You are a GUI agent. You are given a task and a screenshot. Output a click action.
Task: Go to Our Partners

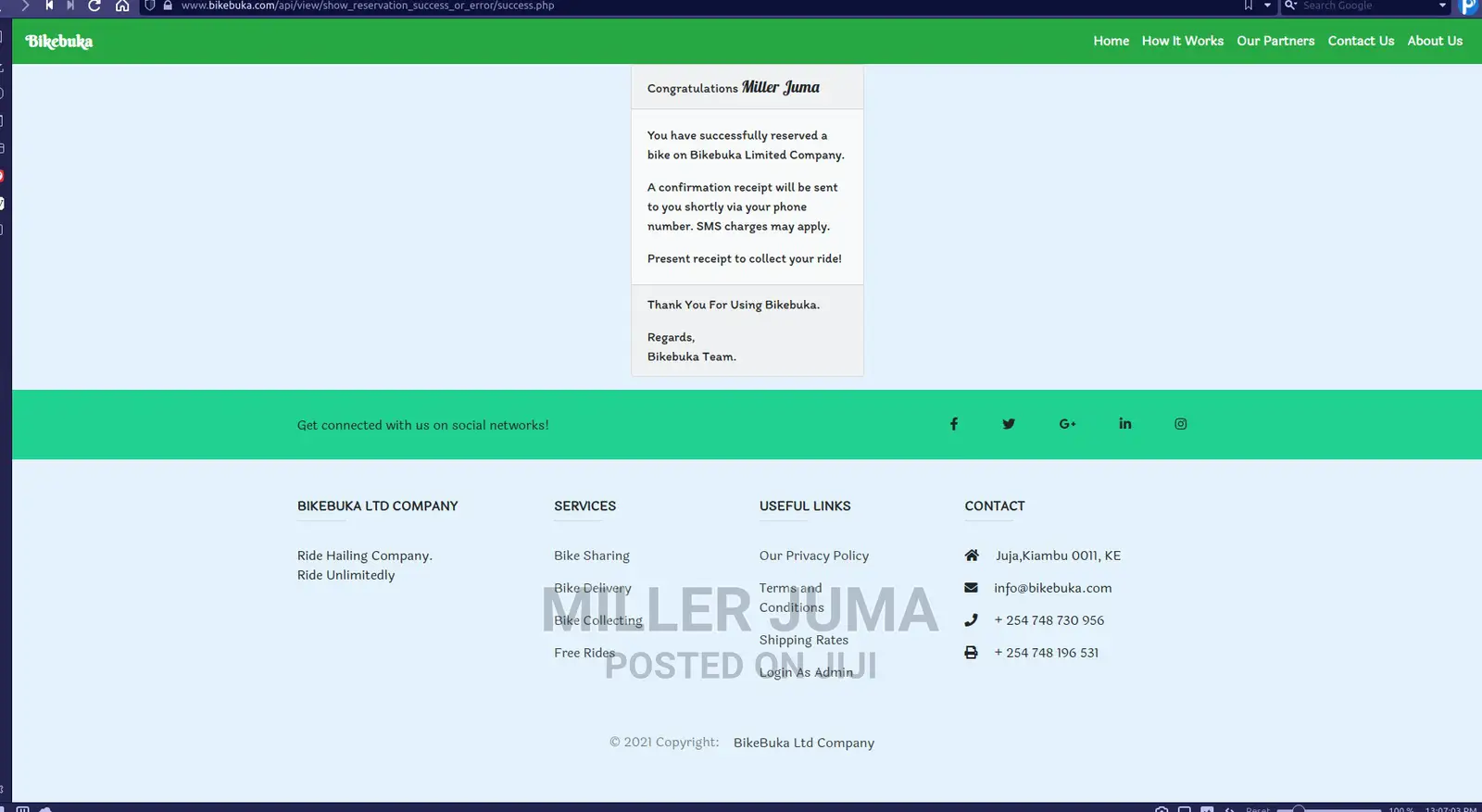pos(1275,41)
